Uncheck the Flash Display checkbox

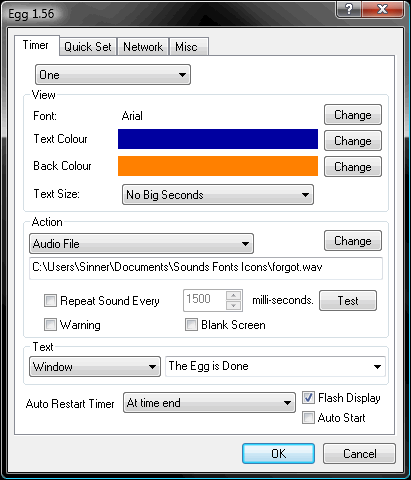coord(308,397)
